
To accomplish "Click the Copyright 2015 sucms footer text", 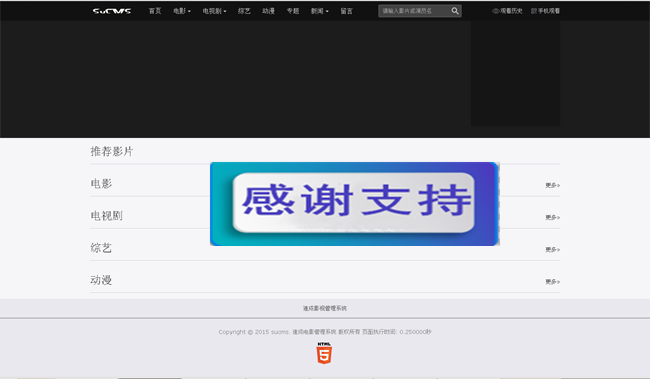I will [325, 332].
